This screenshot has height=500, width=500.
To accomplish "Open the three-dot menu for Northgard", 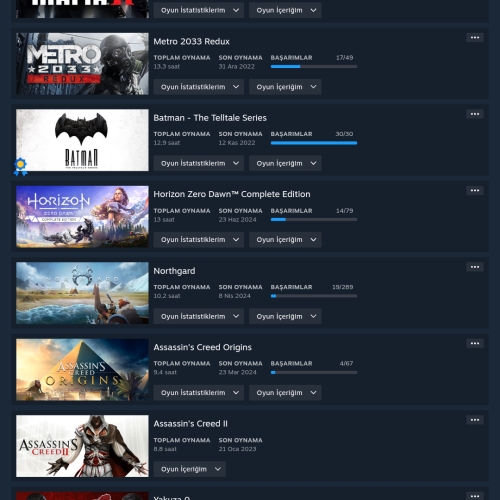I will pyautogui.click(x=475, y=267).
